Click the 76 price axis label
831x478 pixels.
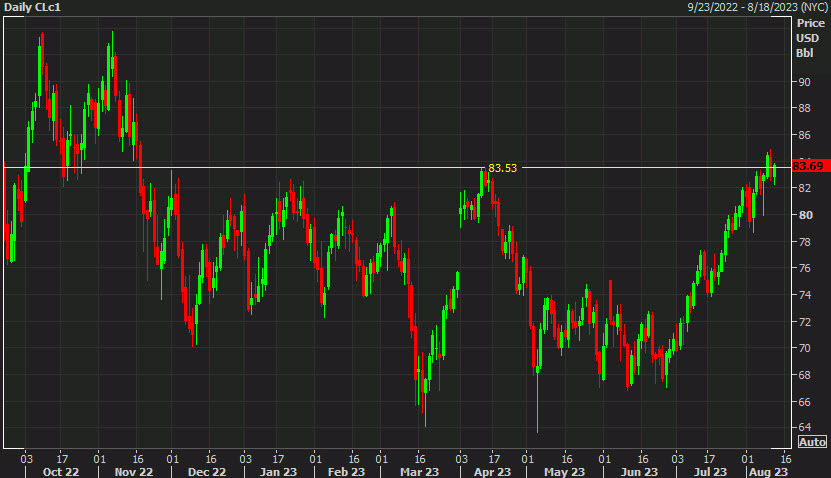click(805, 268)
